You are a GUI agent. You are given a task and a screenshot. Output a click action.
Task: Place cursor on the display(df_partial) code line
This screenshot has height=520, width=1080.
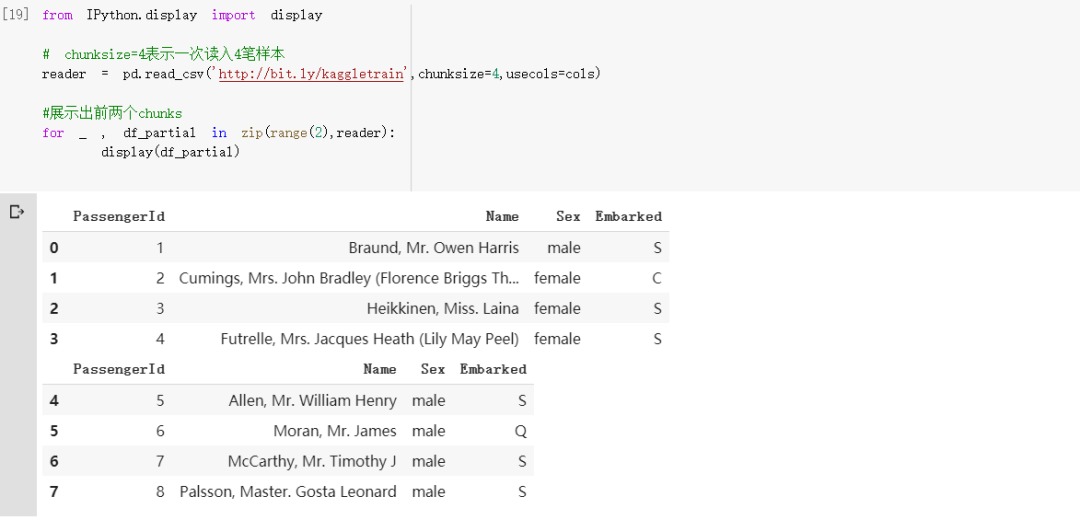[x=170, y=152]
